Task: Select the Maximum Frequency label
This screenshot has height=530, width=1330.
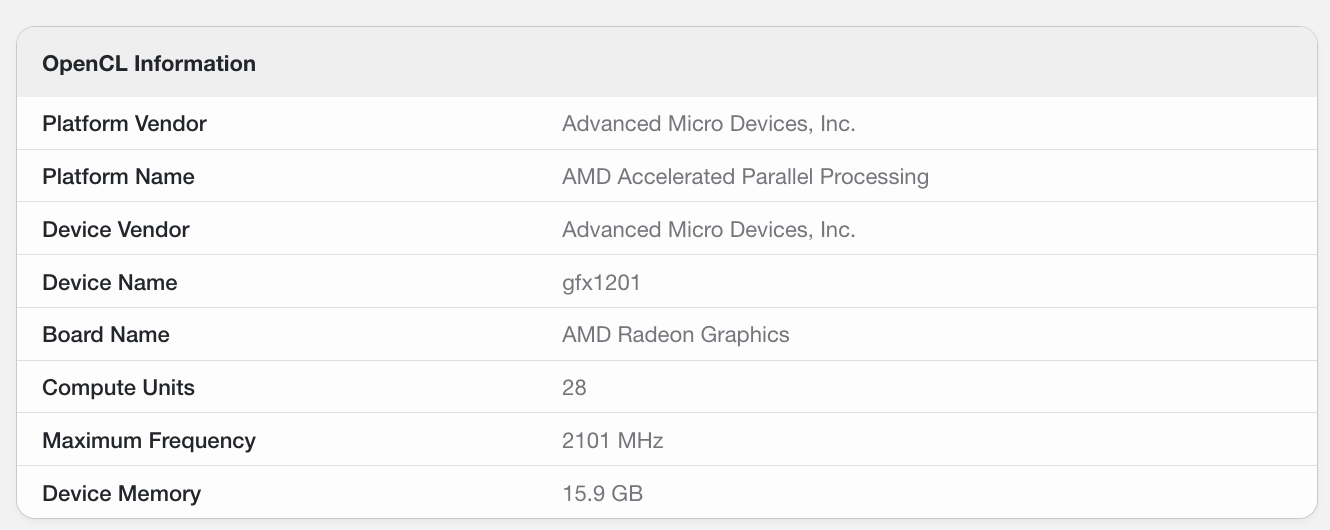Action: pos(149,441)
